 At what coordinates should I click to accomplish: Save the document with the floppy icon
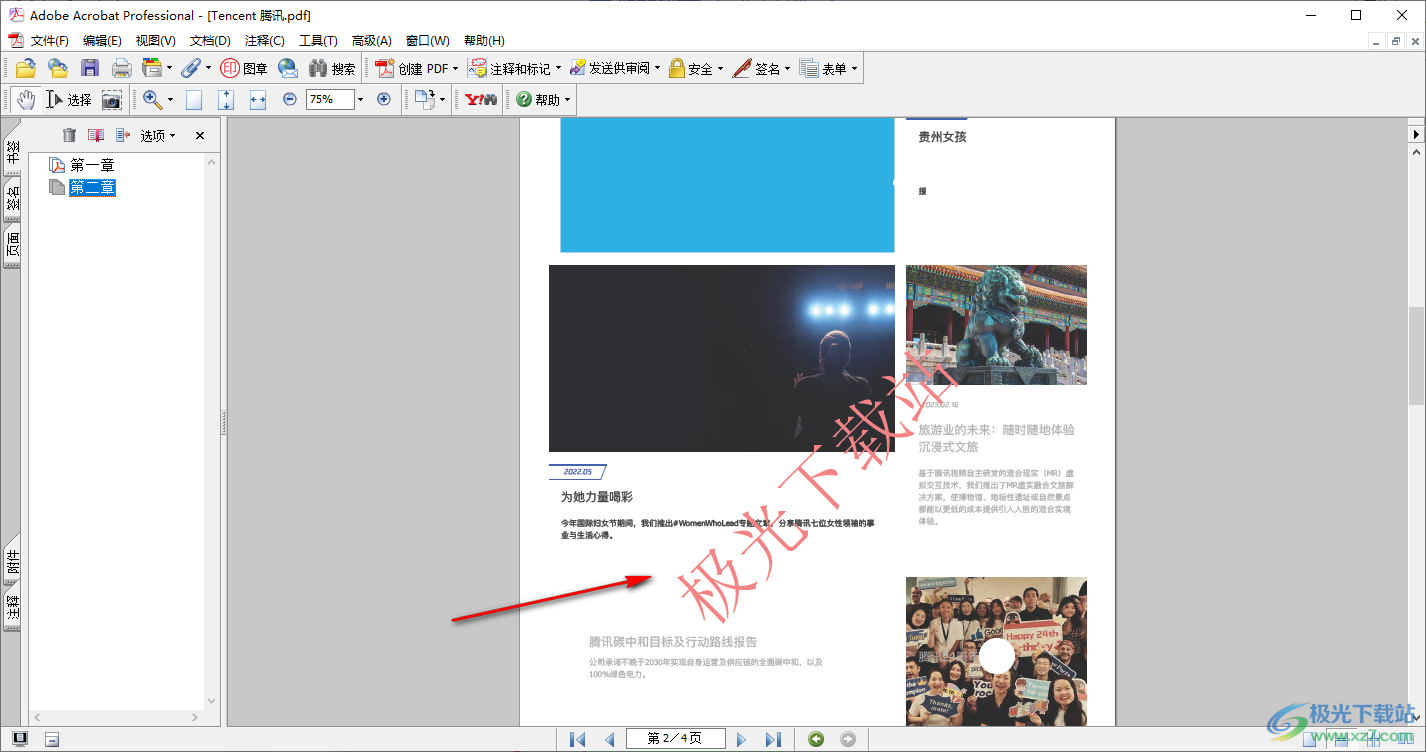coord(90,68)
